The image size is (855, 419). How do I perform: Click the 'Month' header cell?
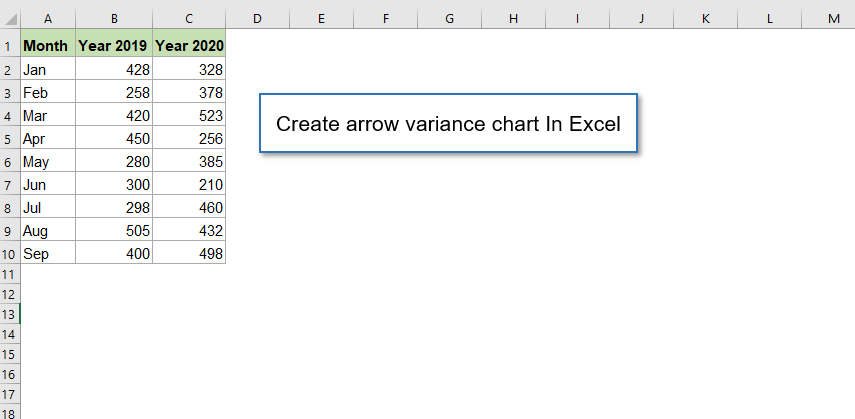coord(48,45)
